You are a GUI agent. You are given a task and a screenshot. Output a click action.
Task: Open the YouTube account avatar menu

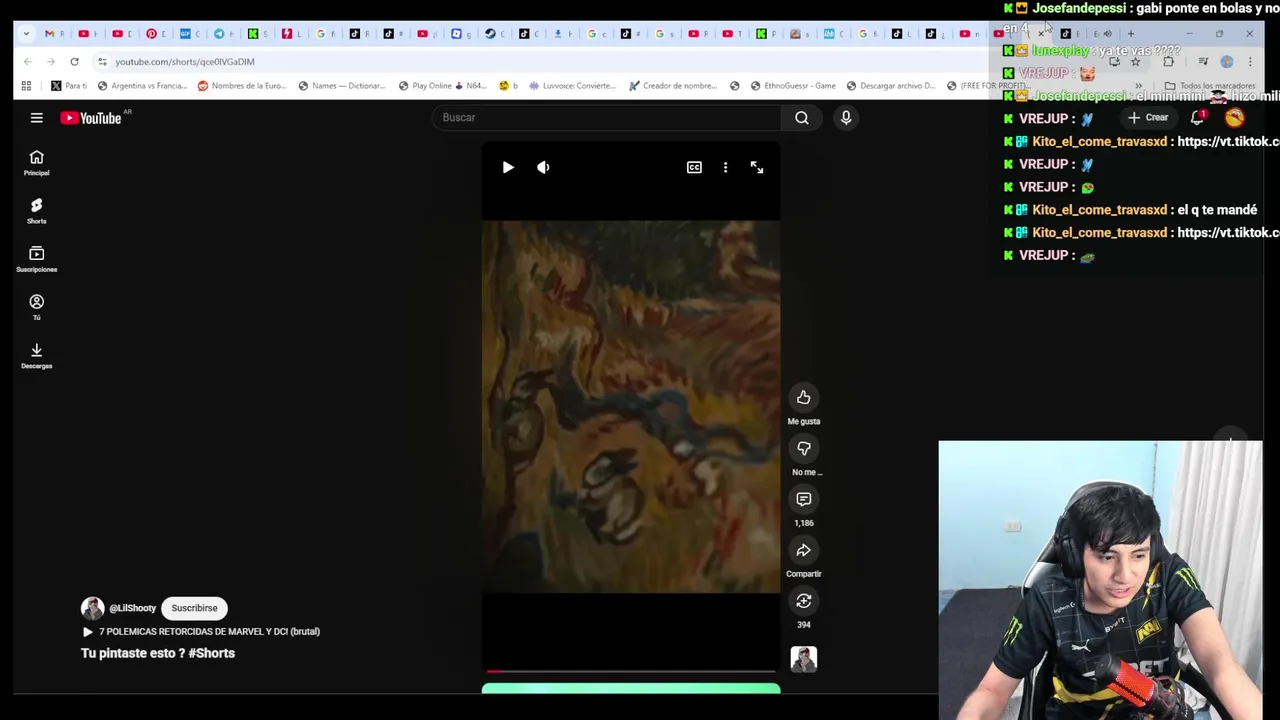1235,118
